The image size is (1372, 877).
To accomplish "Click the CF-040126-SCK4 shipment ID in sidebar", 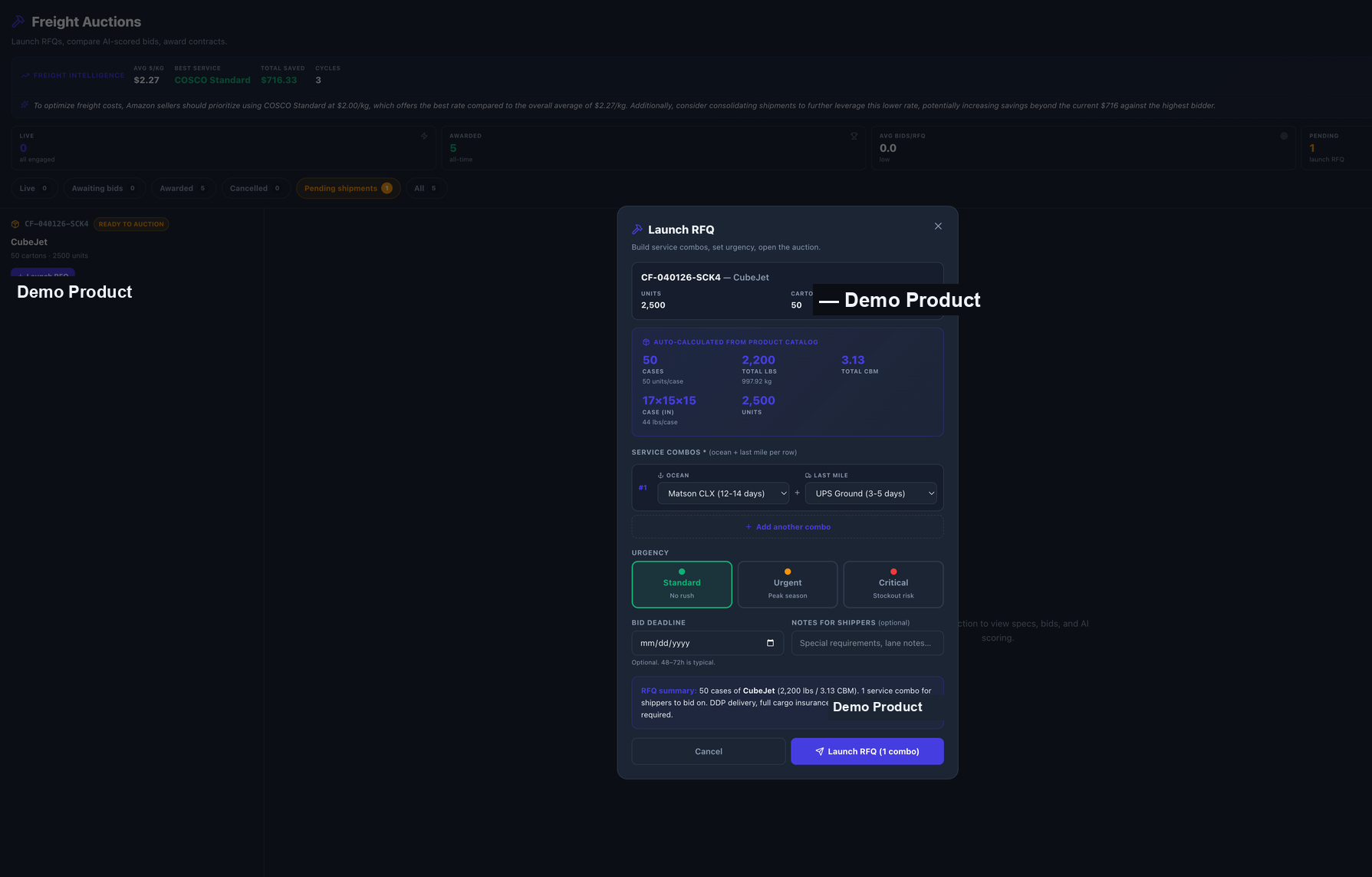I will (x=57, y=224).
